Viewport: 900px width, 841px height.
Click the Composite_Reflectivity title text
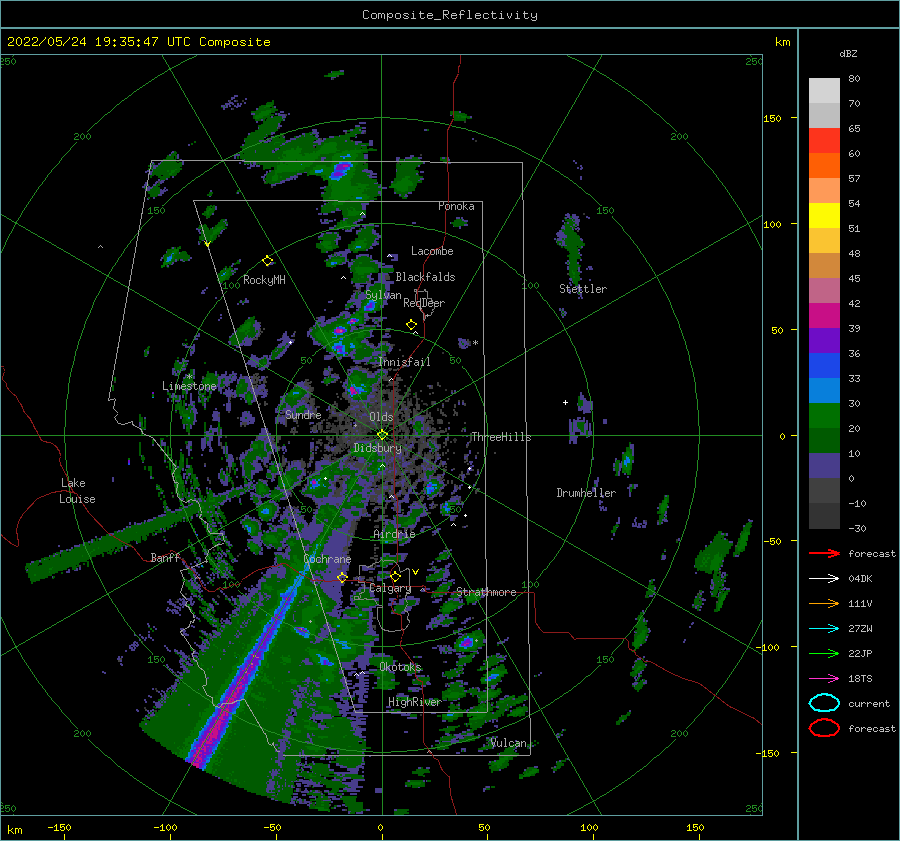coord(450,14)
